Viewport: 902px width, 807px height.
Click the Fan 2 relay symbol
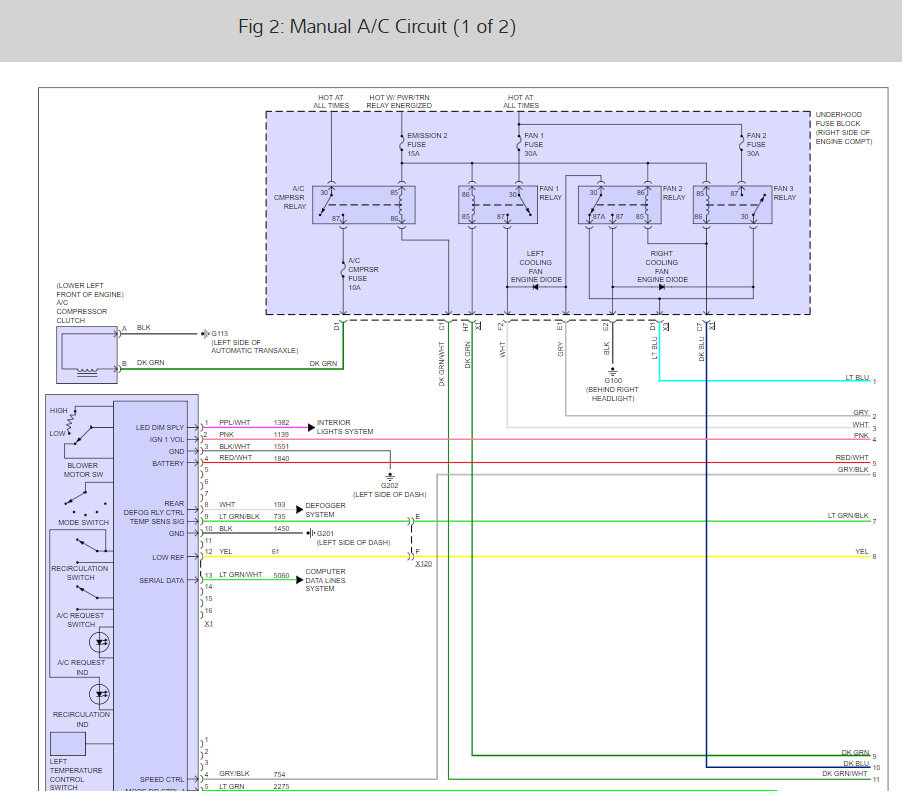tap(621, 204)
